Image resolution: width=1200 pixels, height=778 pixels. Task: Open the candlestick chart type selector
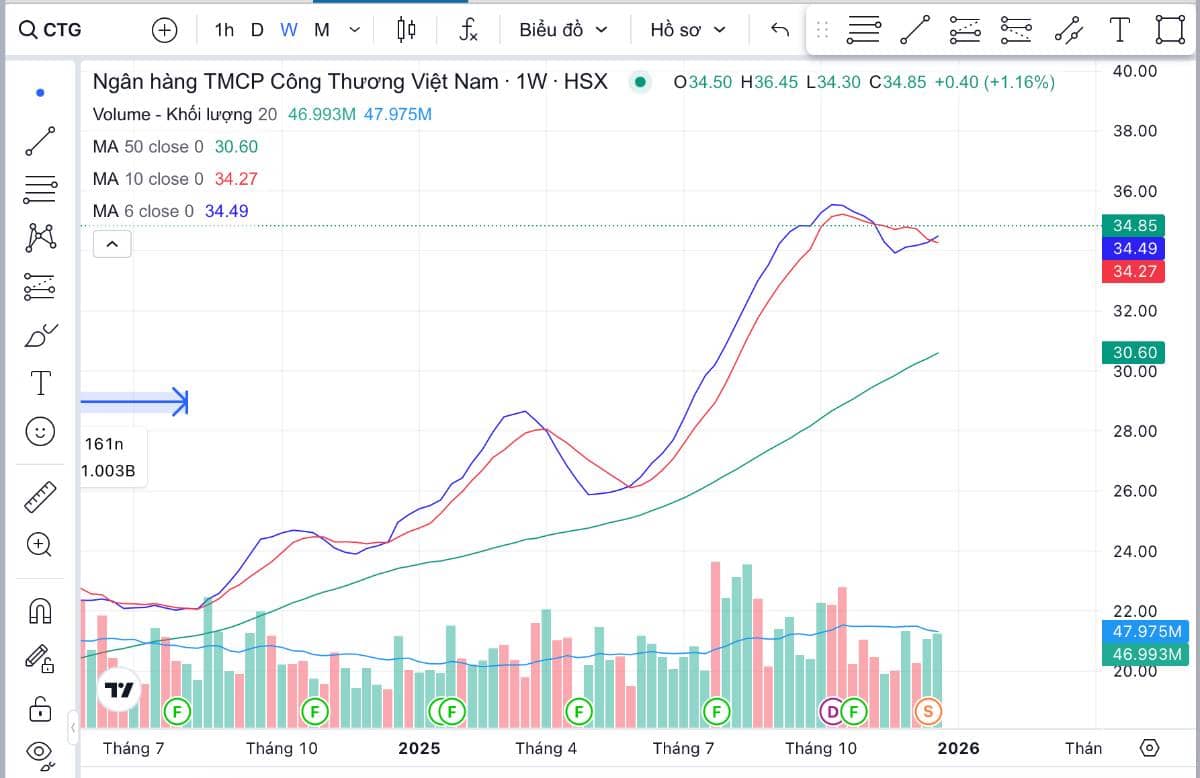coord(406,30)
